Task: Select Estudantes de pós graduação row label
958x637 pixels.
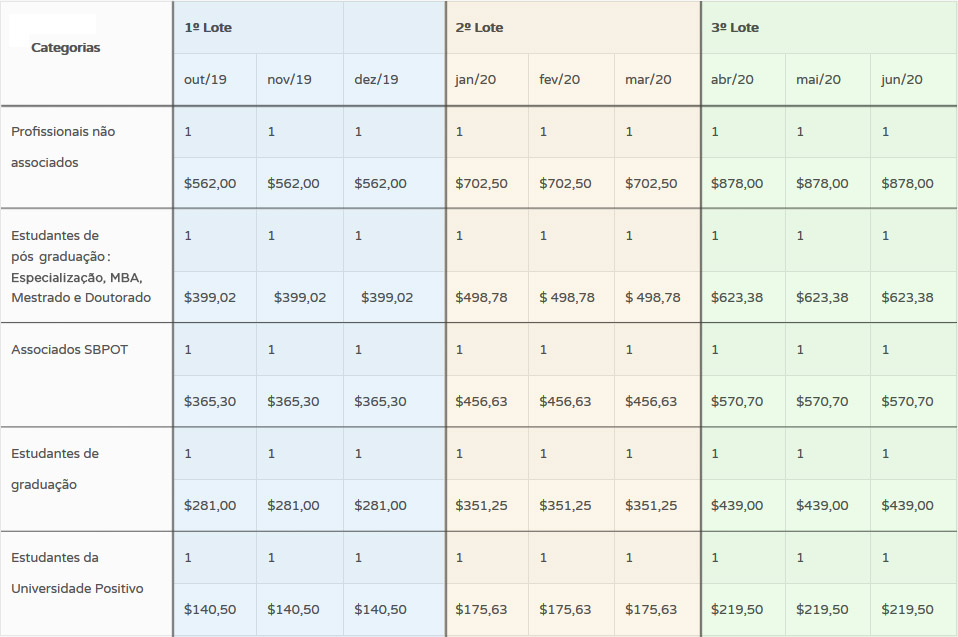Action: pos(81,266)
